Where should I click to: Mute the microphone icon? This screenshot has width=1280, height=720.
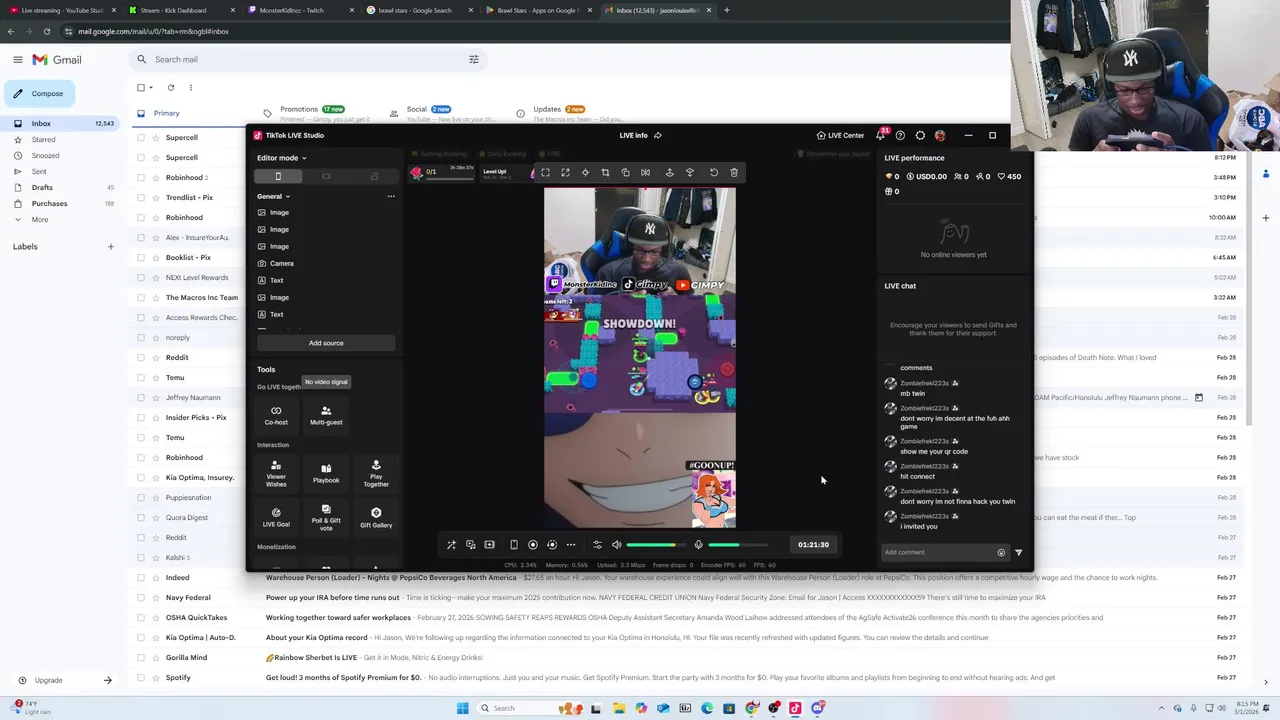tap(698, 545)
